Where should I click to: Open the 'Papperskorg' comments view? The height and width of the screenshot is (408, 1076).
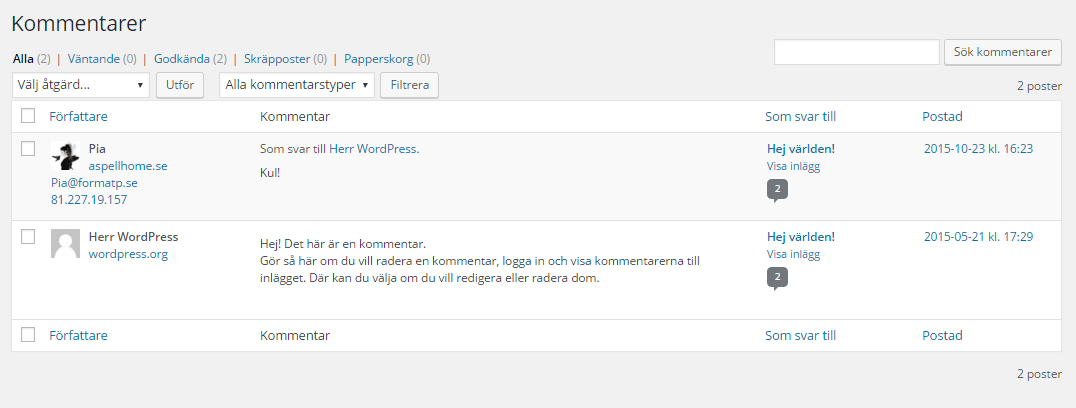click(379, 59)
